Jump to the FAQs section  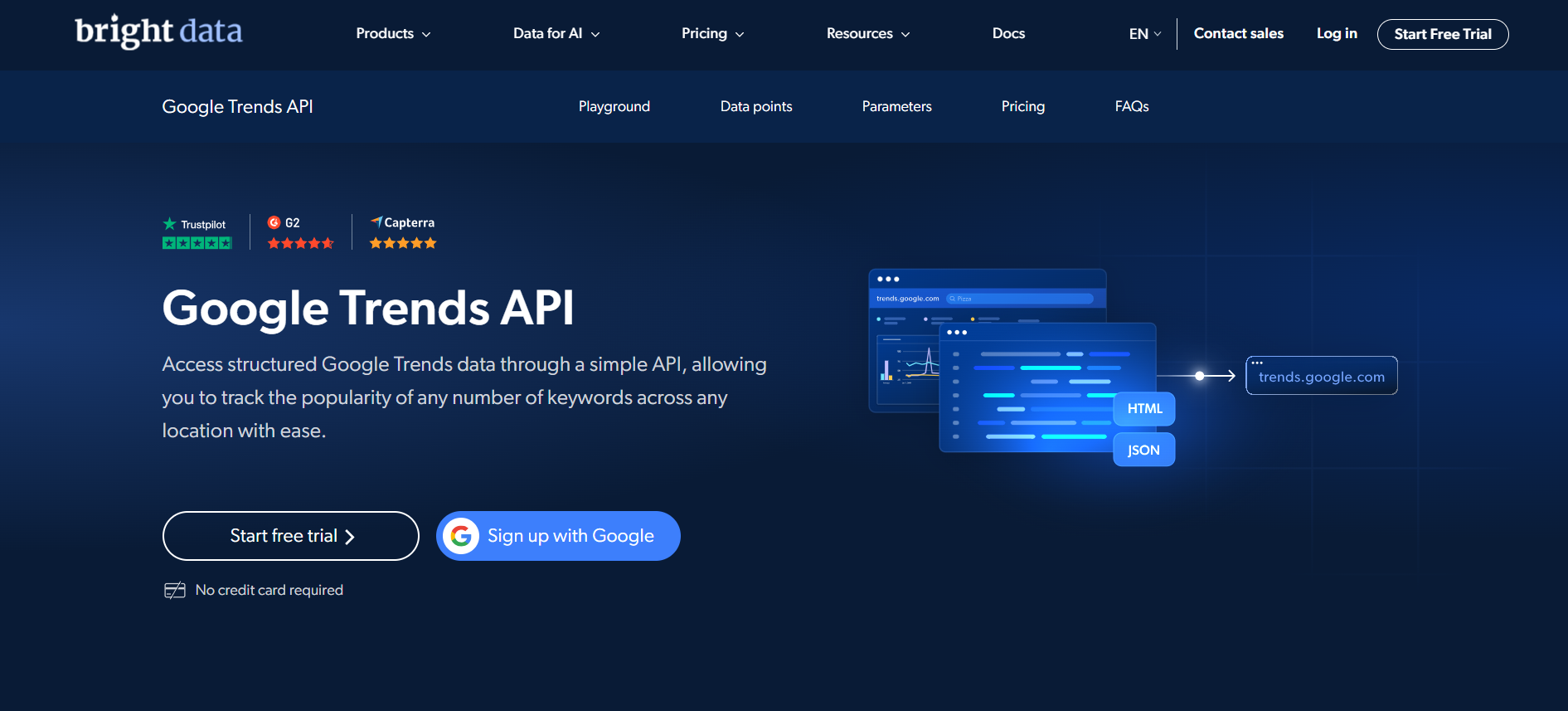point(1132,106)
